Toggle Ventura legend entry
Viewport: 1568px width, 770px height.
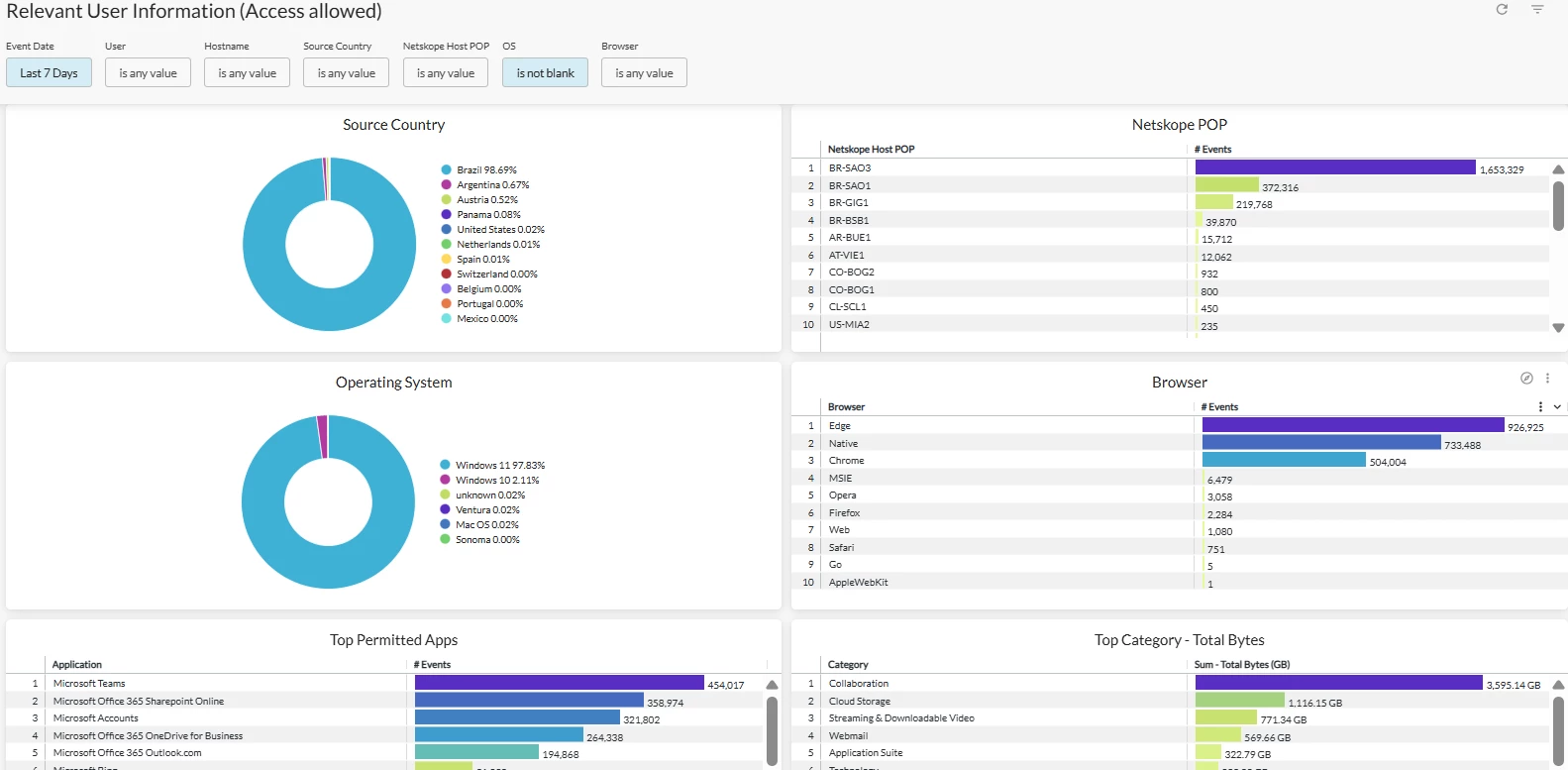[x=479, y=509]
